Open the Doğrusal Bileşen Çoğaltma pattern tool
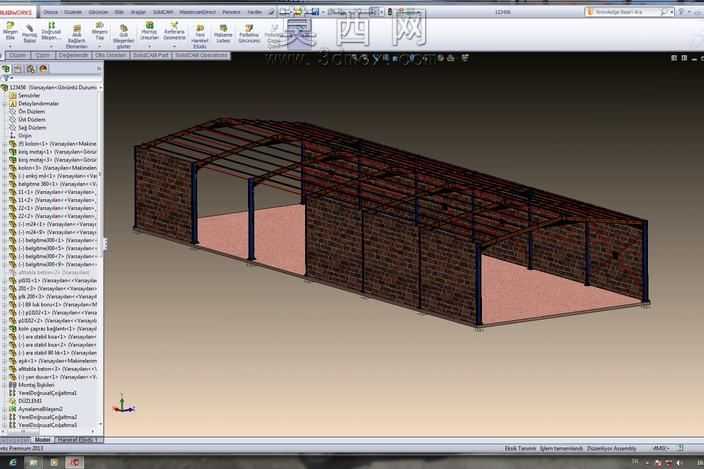 pyautogui.click(x=51, y=31)
